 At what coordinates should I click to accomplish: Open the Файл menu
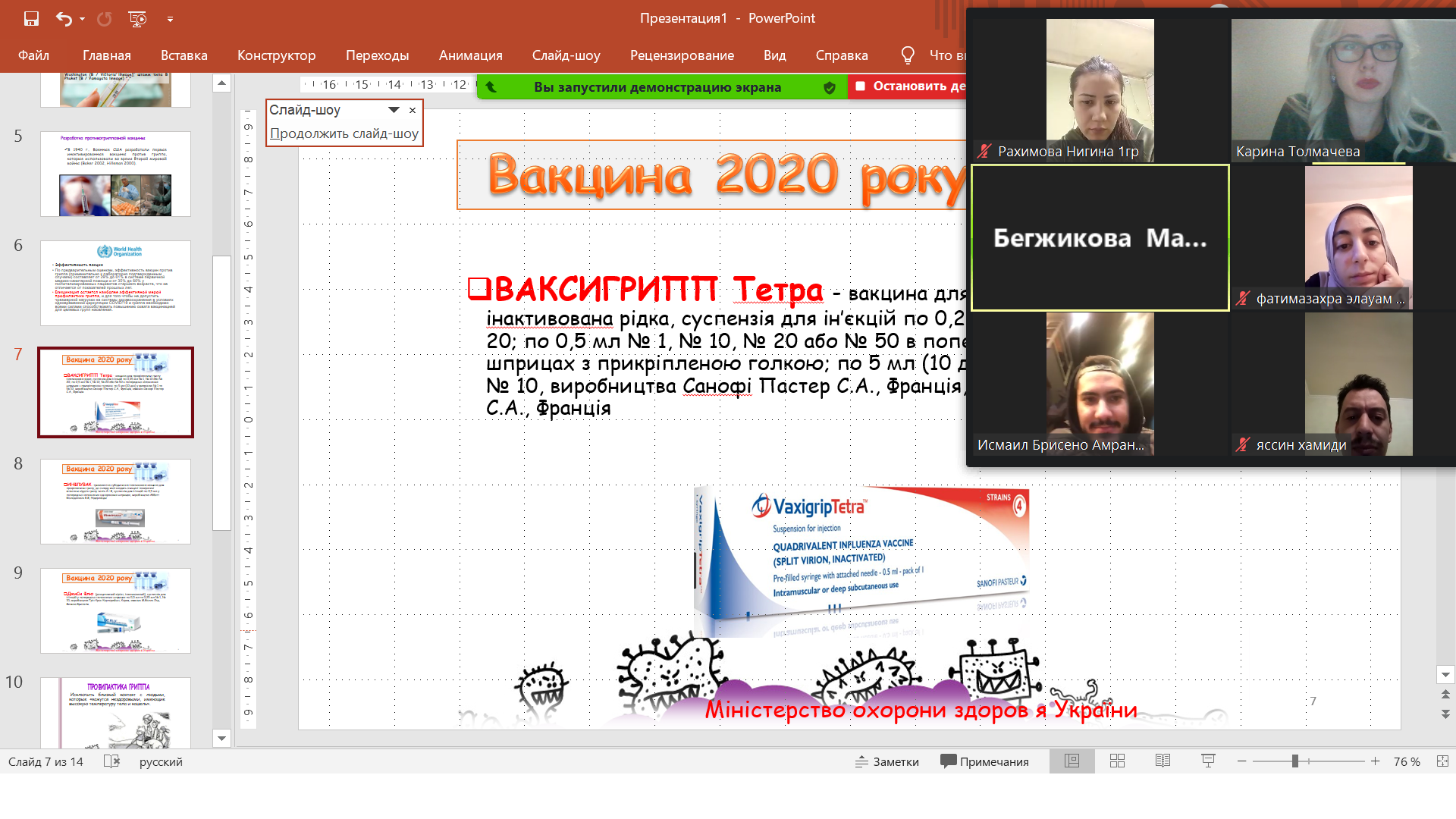click(33, 55)
